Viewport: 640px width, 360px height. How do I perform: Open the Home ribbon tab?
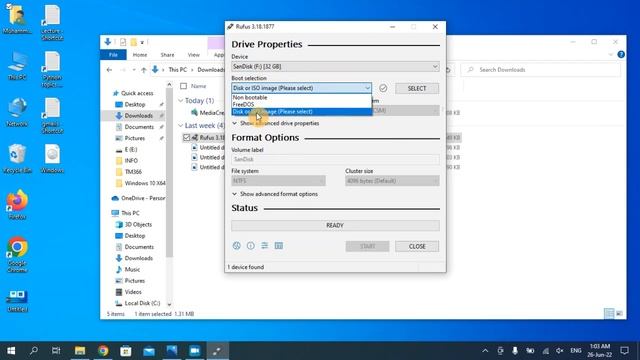pyautogui.click(x=140, y=55)
